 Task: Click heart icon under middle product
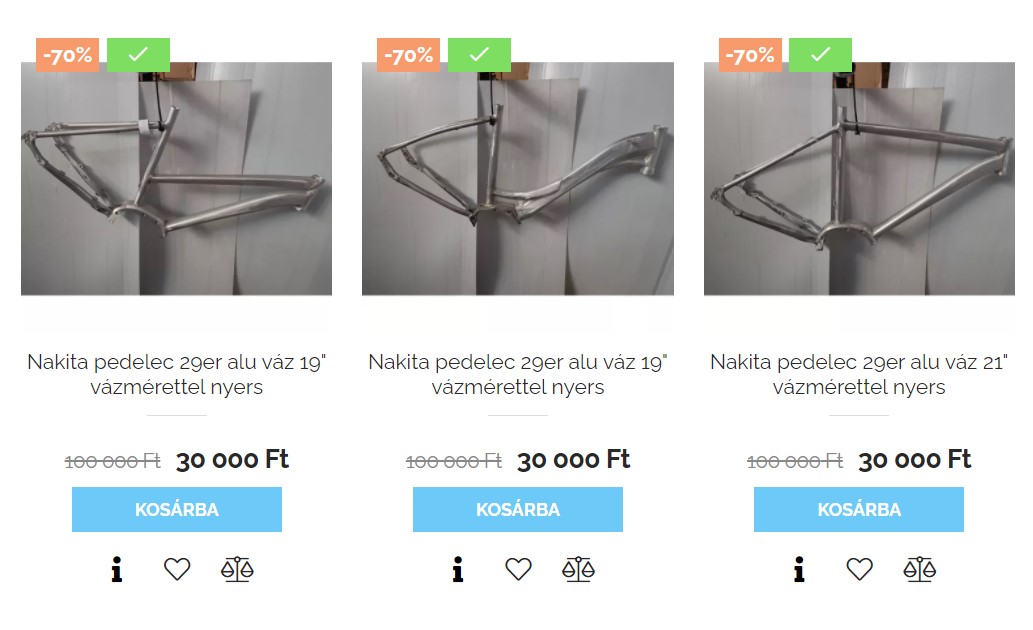518,569
